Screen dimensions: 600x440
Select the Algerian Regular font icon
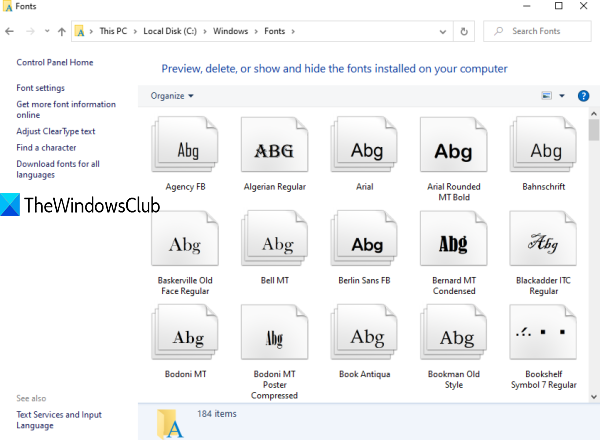point(275,144)
